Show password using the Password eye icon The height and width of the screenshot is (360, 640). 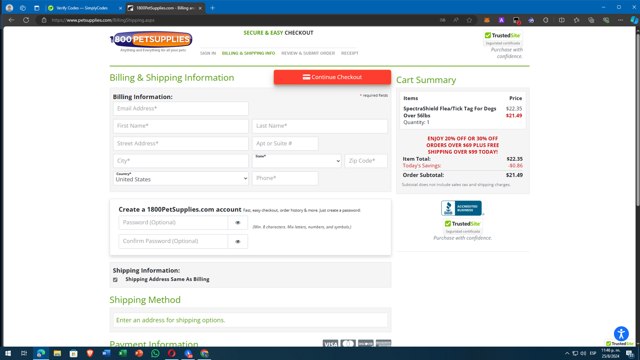(x=238, y=223)
